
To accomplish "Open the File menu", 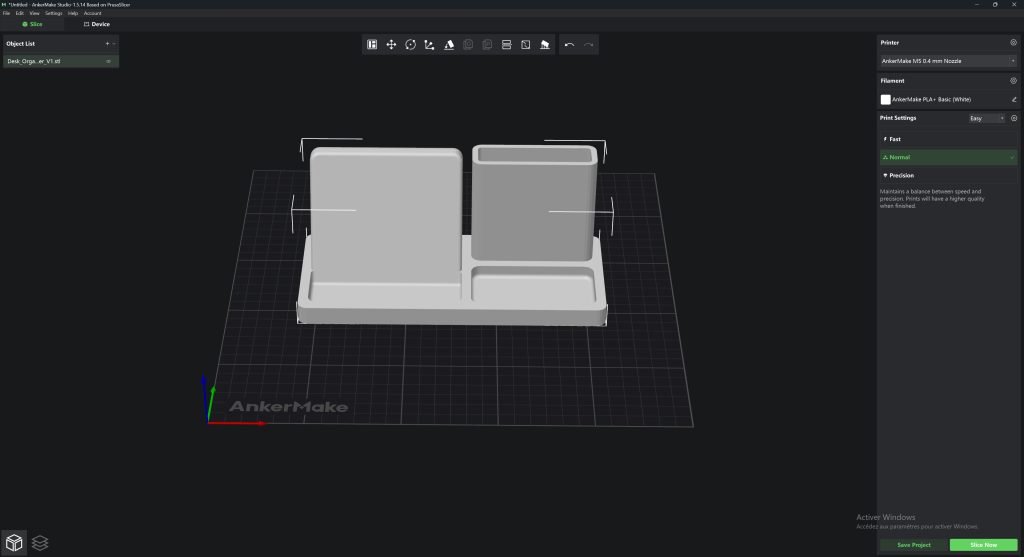I will pyautogui.click(x=6, y=13).
